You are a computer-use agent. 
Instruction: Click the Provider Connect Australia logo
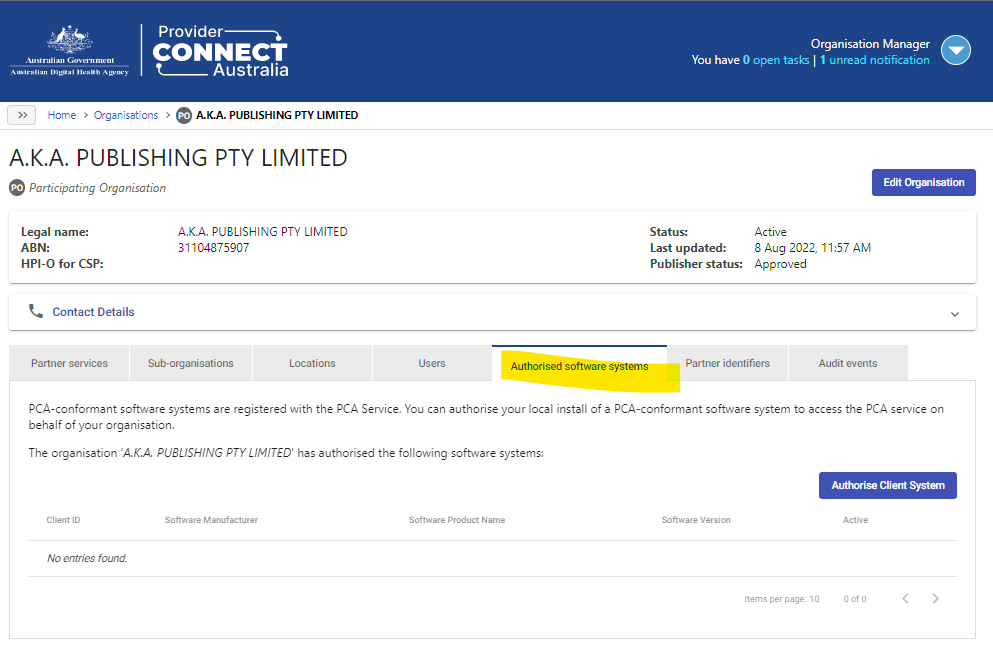pyautogui.click(x=218, y=49)
